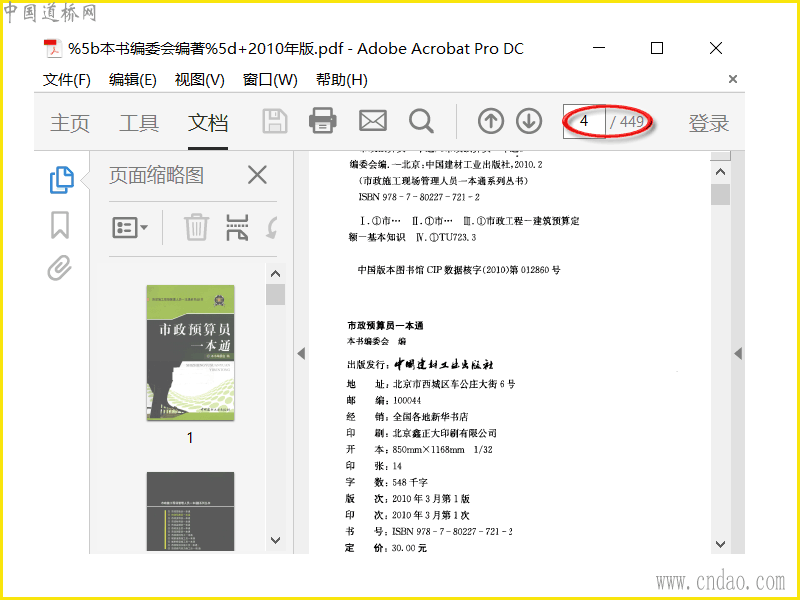The height and width of the screenshot is (600, 800).
Task: Click the page number field showing 4
Action: [x=584, y=121]
